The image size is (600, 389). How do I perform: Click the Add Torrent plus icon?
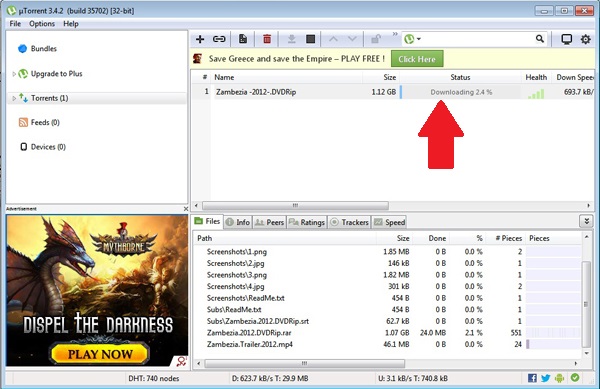tap(200, 39)
